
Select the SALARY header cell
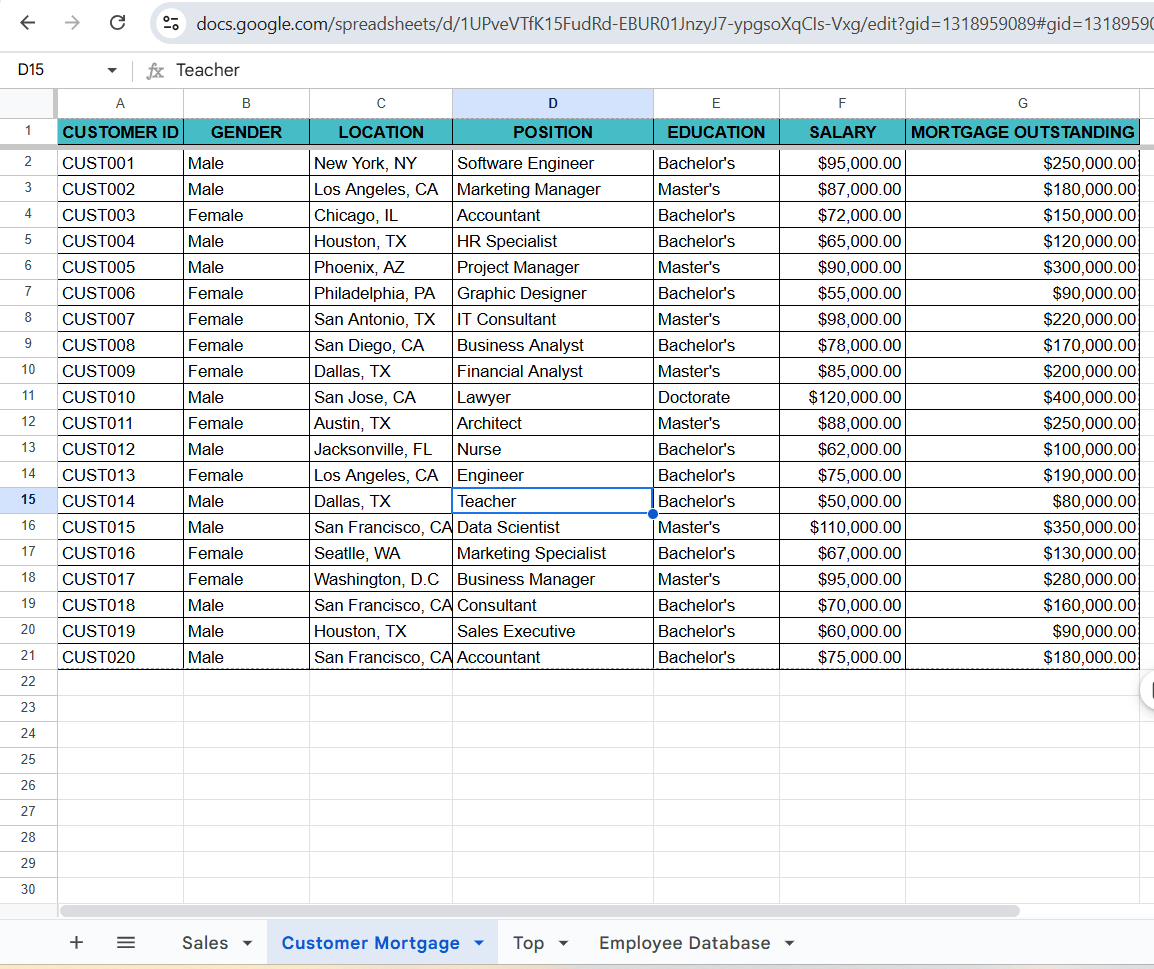tap(842, 132)
